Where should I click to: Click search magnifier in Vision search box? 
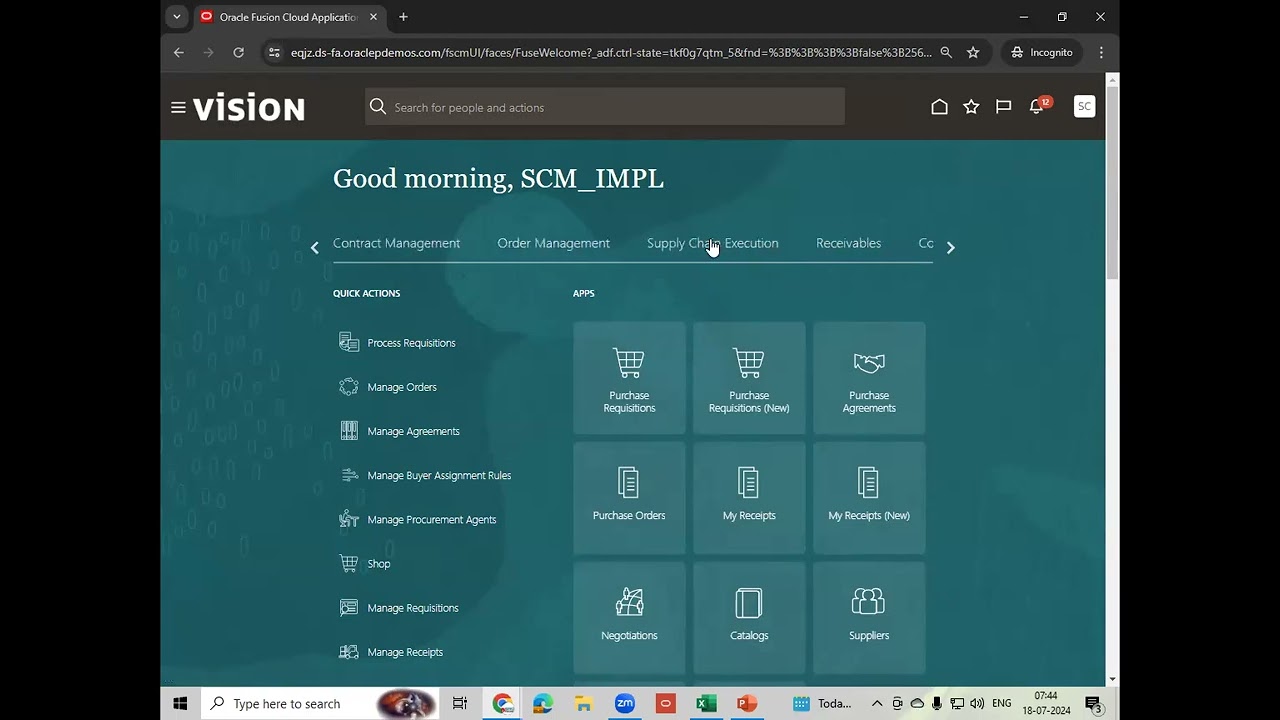click(x=378, y=107)
